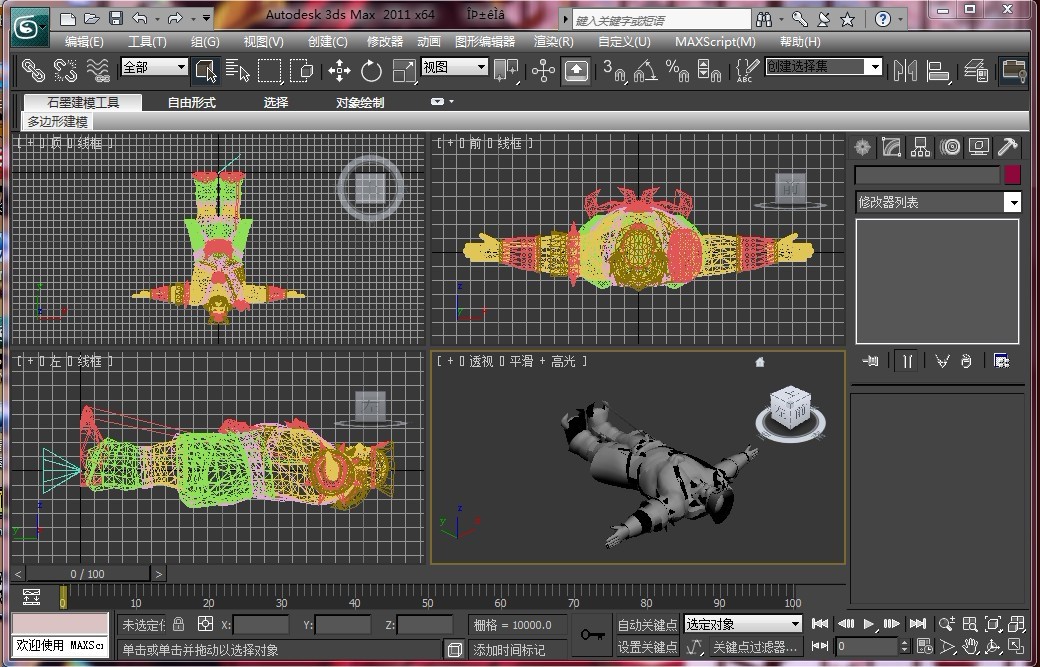Open the 选定对象 key filter dropdown
The image size is (1040, 667).
click(x=743, y=624)
